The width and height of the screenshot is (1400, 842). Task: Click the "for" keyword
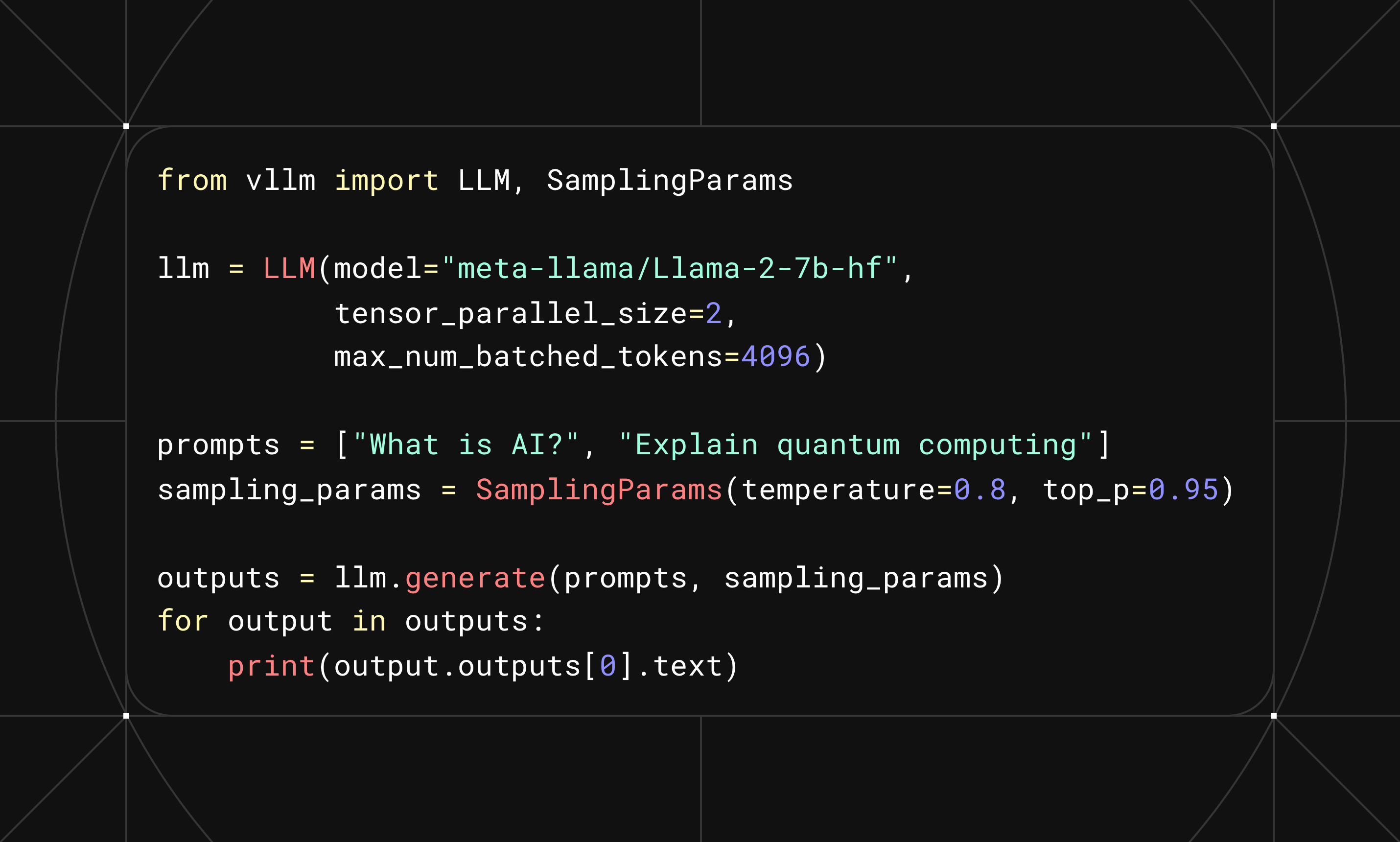click(x=183, y=621)
